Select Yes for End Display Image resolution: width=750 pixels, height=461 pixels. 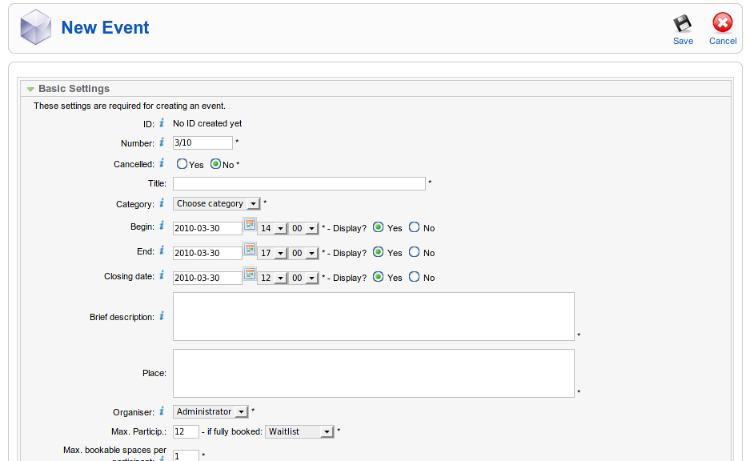click(378, 252)
